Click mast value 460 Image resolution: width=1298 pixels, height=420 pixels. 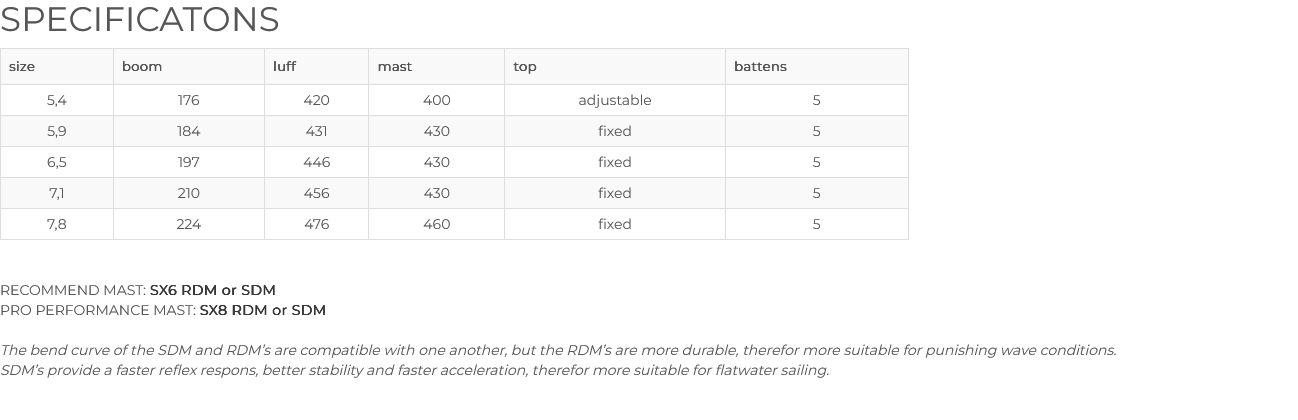click(x=437, y=224)
